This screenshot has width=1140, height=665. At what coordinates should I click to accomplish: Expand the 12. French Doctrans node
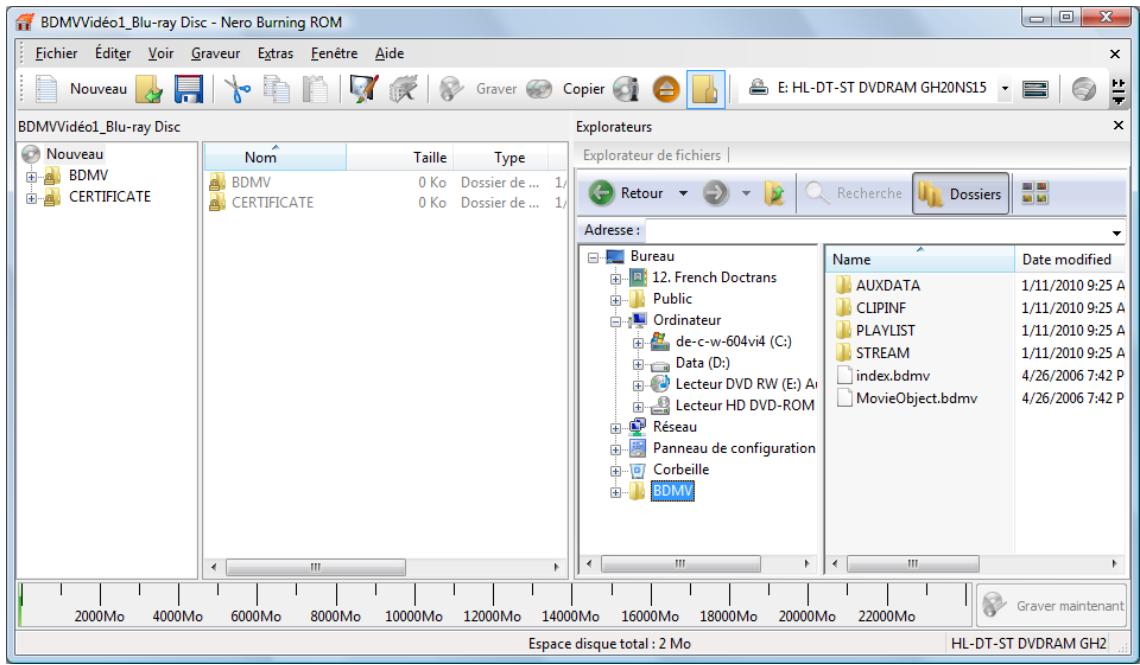pos(616,278)
